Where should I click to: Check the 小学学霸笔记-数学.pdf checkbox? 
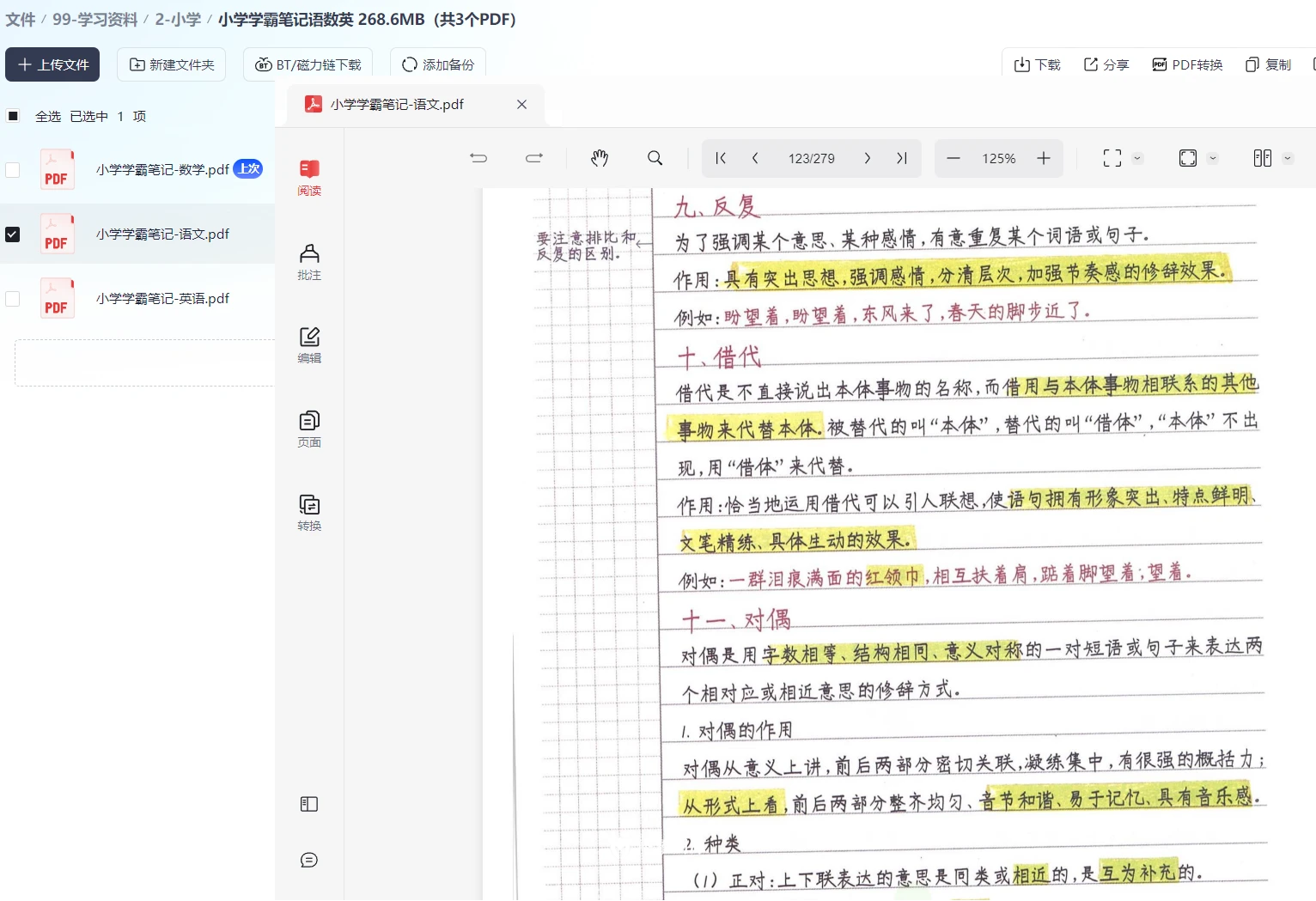point(13,170)
